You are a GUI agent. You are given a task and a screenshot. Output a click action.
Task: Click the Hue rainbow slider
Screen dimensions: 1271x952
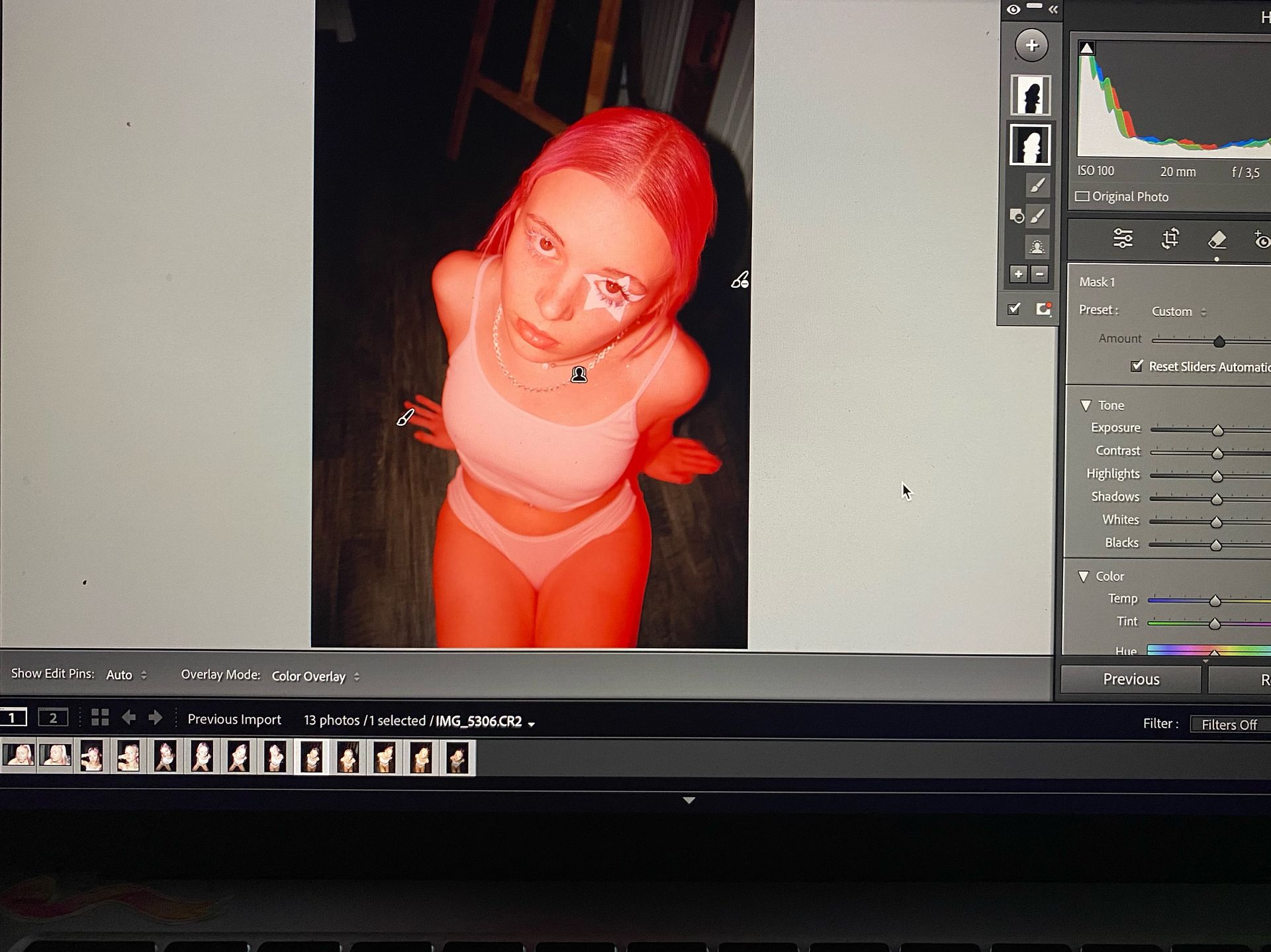click(x=1209, y=651)
